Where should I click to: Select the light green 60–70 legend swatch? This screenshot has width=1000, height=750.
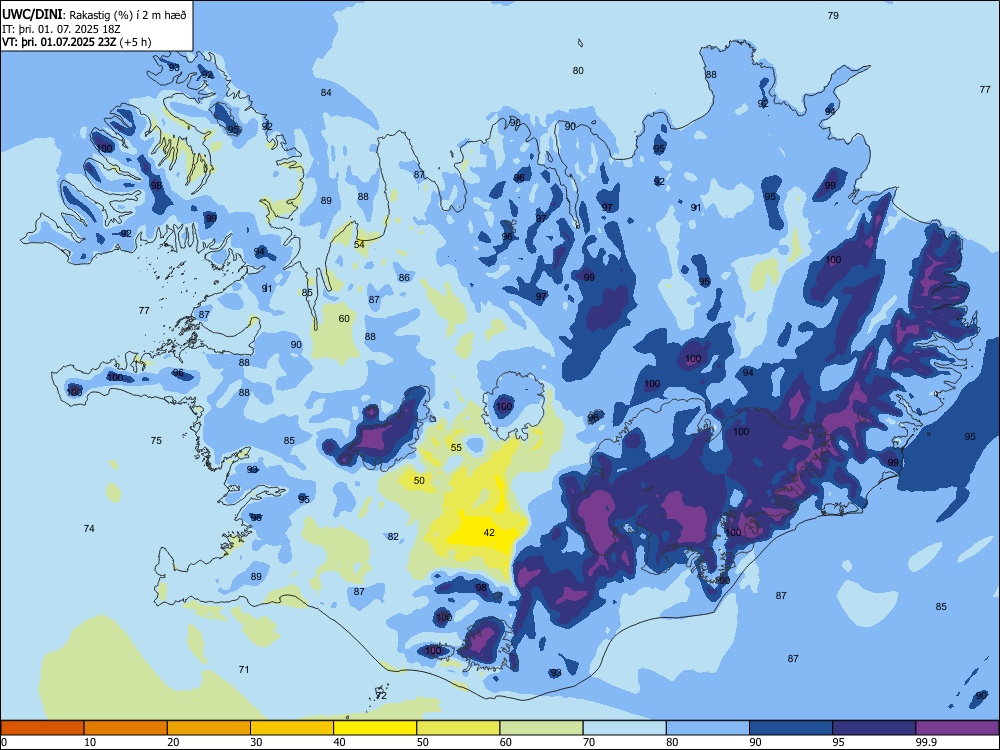coord(541,728)
